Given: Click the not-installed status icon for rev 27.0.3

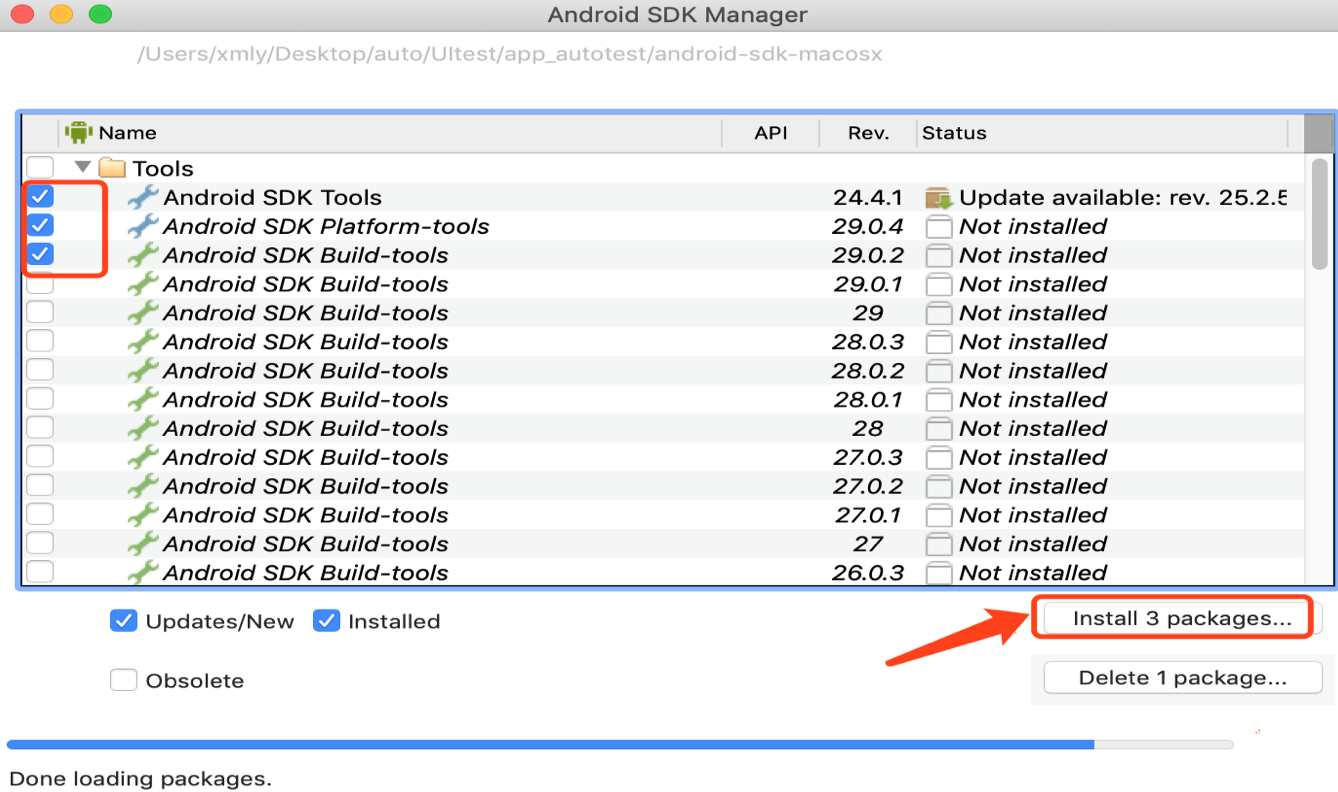Looking at the screenshot, I should tap(938, 459).
